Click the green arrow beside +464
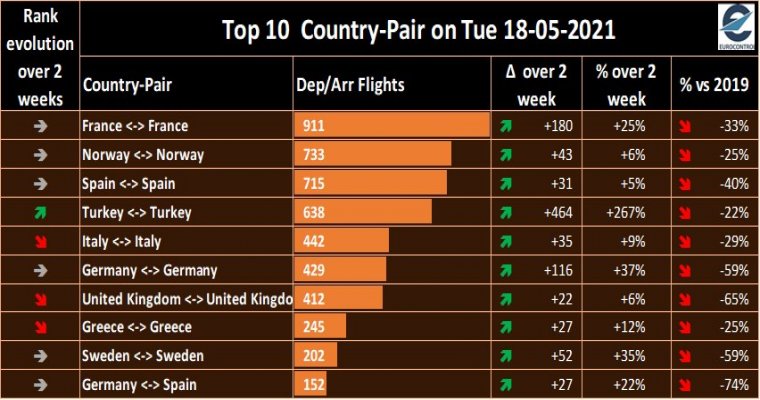This screenshot has width=760, height=400. 506,212
